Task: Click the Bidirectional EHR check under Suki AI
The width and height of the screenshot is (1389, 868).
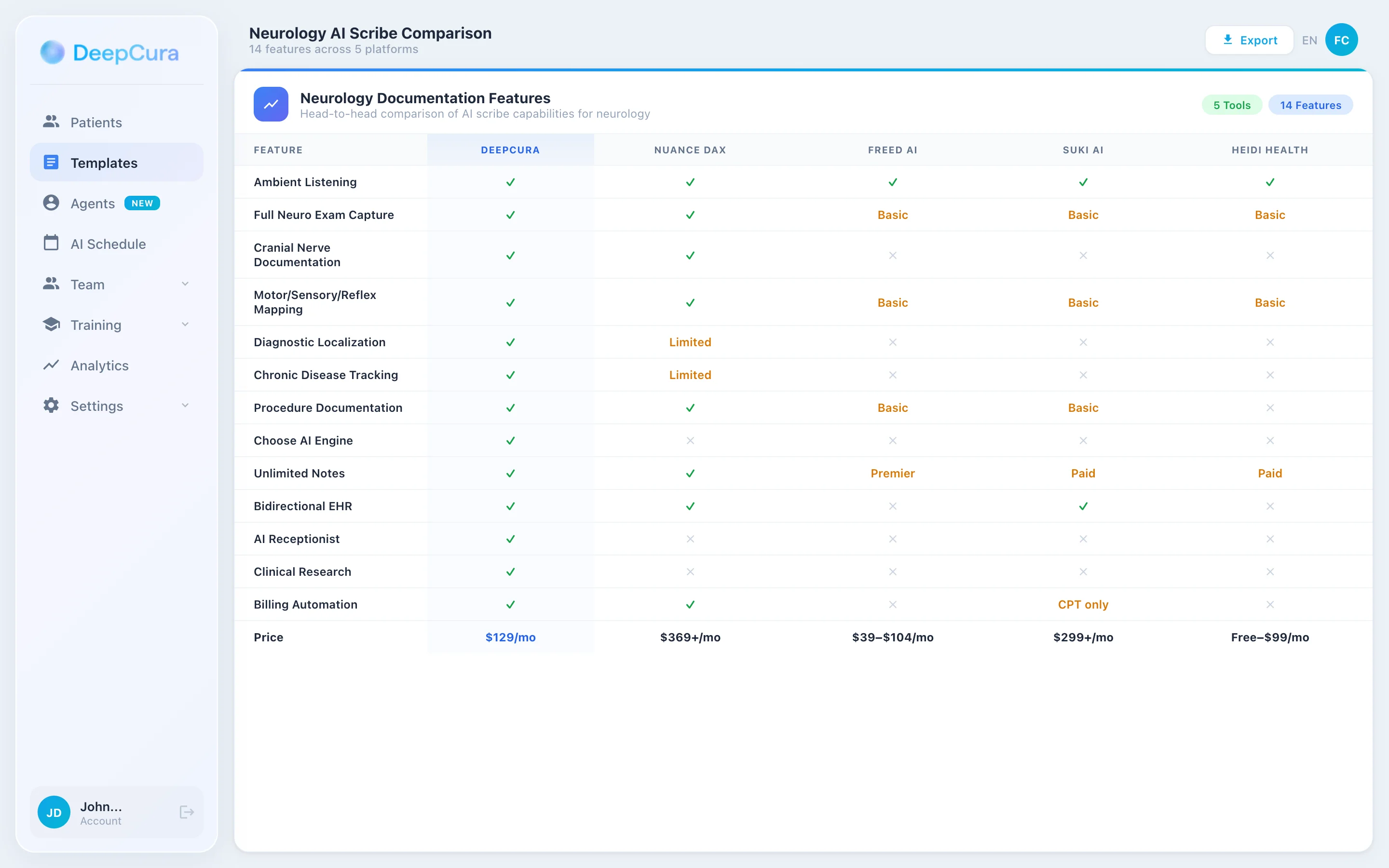Action: [1082, 506]
